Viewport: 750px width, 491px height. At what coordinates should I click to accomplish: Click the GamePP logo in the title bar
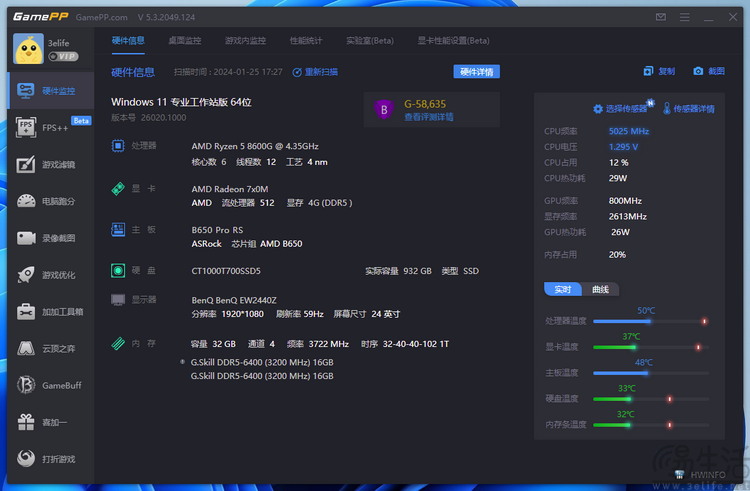pos(40,17)
